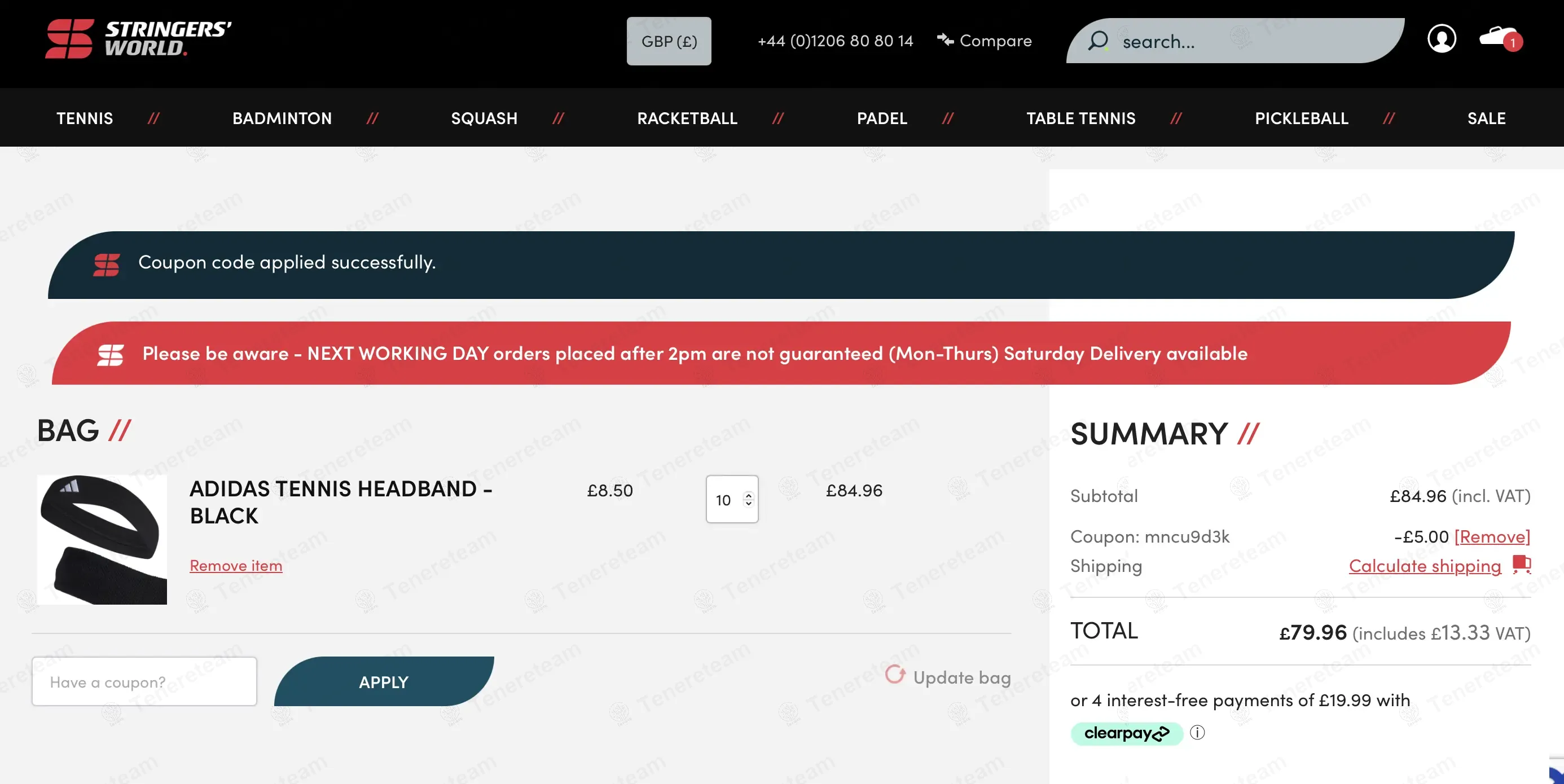Open the GBP (£) currency selector
Image resolution: width=1564 pixels, height=784 pixels.
click(x=669, y=41)
